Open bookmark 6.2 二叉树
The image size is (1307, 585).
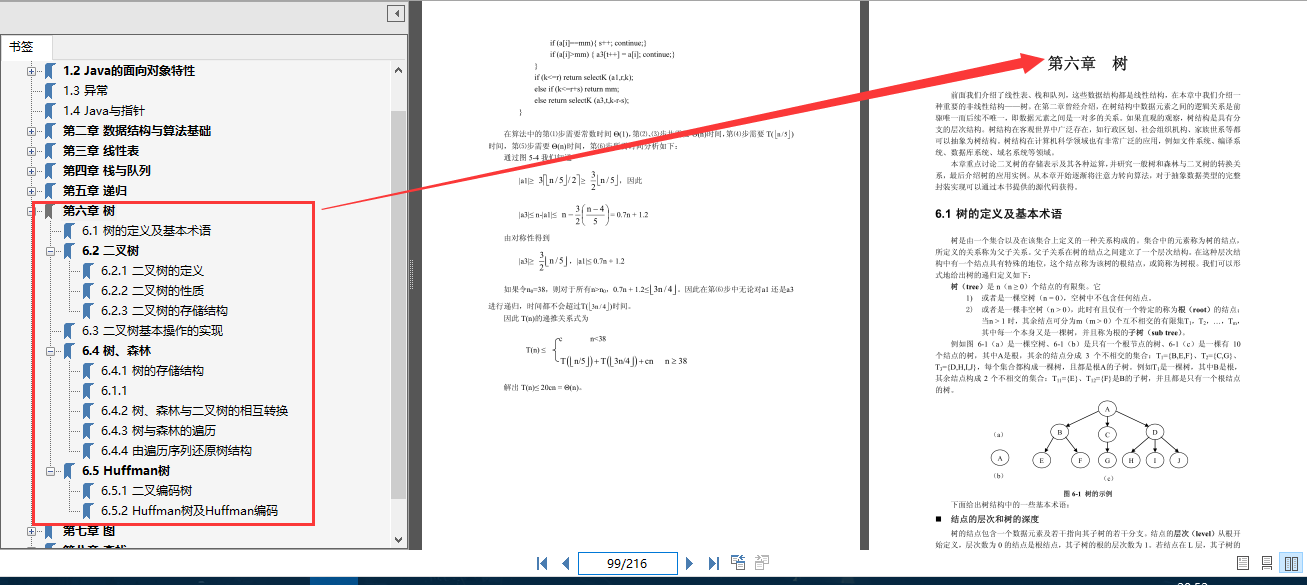[110, 251]
